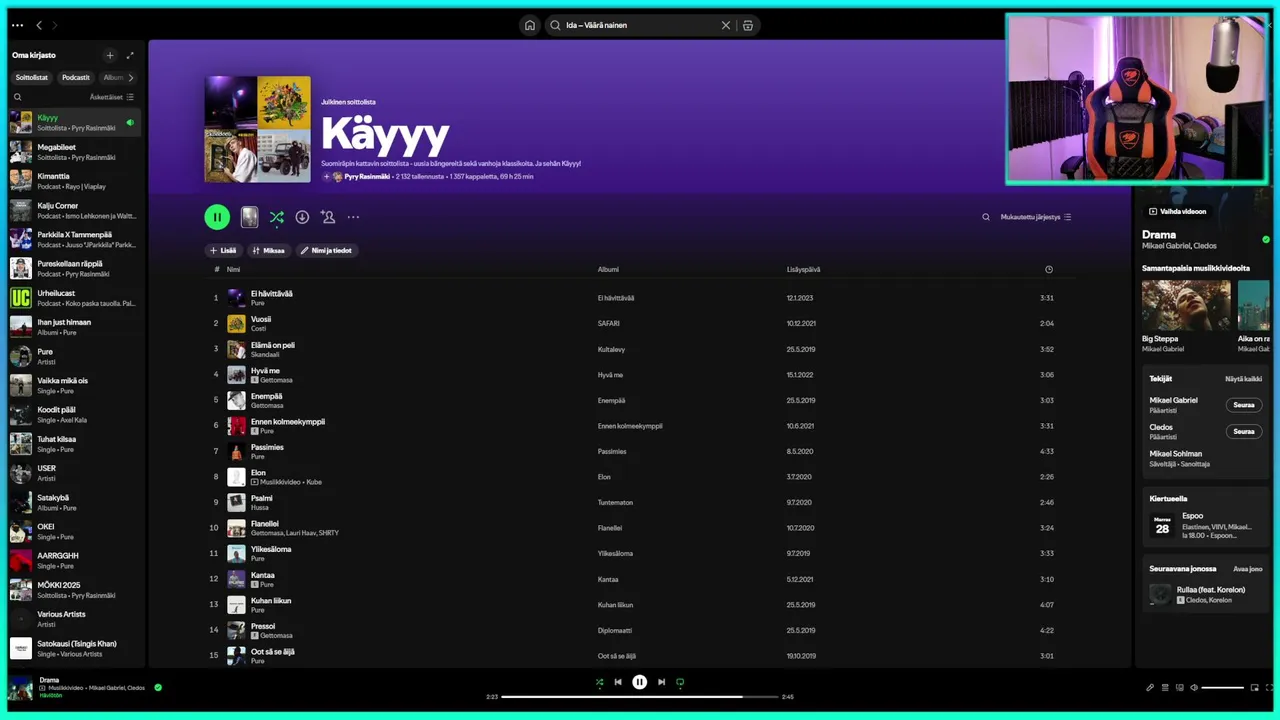Click Nimi ja tiedot edit button
This screenshot has height=720, width=1280.
[x=327, y=250]
